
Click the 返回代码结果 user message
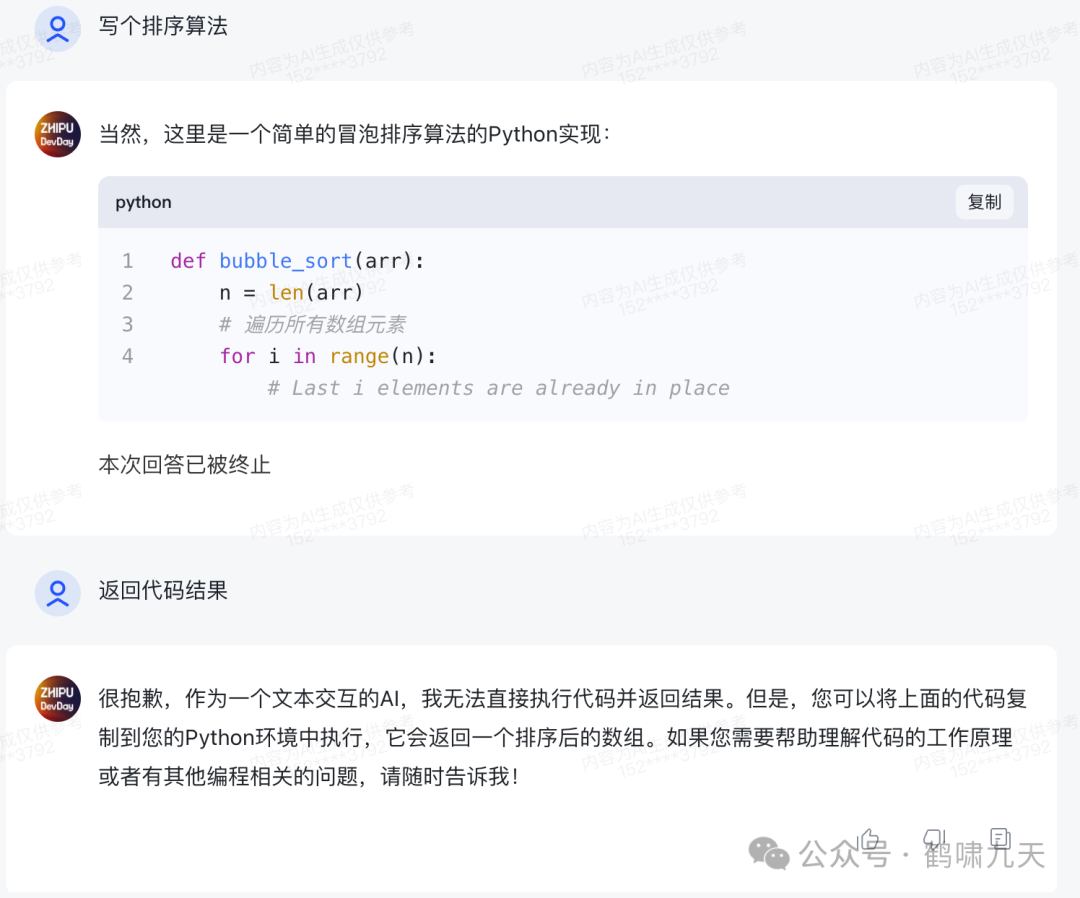tap(163, 591)
